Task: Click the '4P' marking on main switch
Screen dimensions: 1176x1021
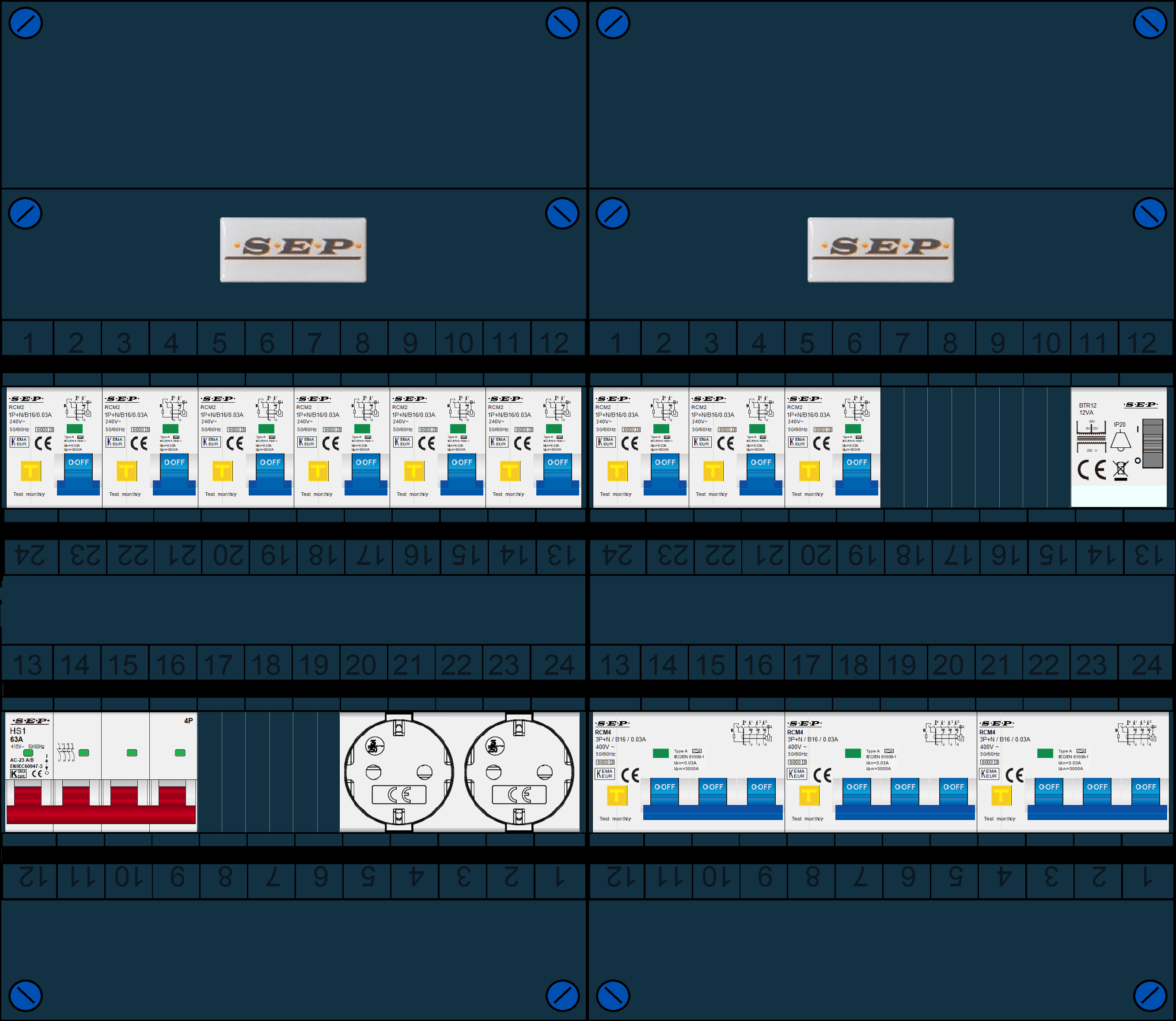Action: pyautogui.click(x=188, y=721)
